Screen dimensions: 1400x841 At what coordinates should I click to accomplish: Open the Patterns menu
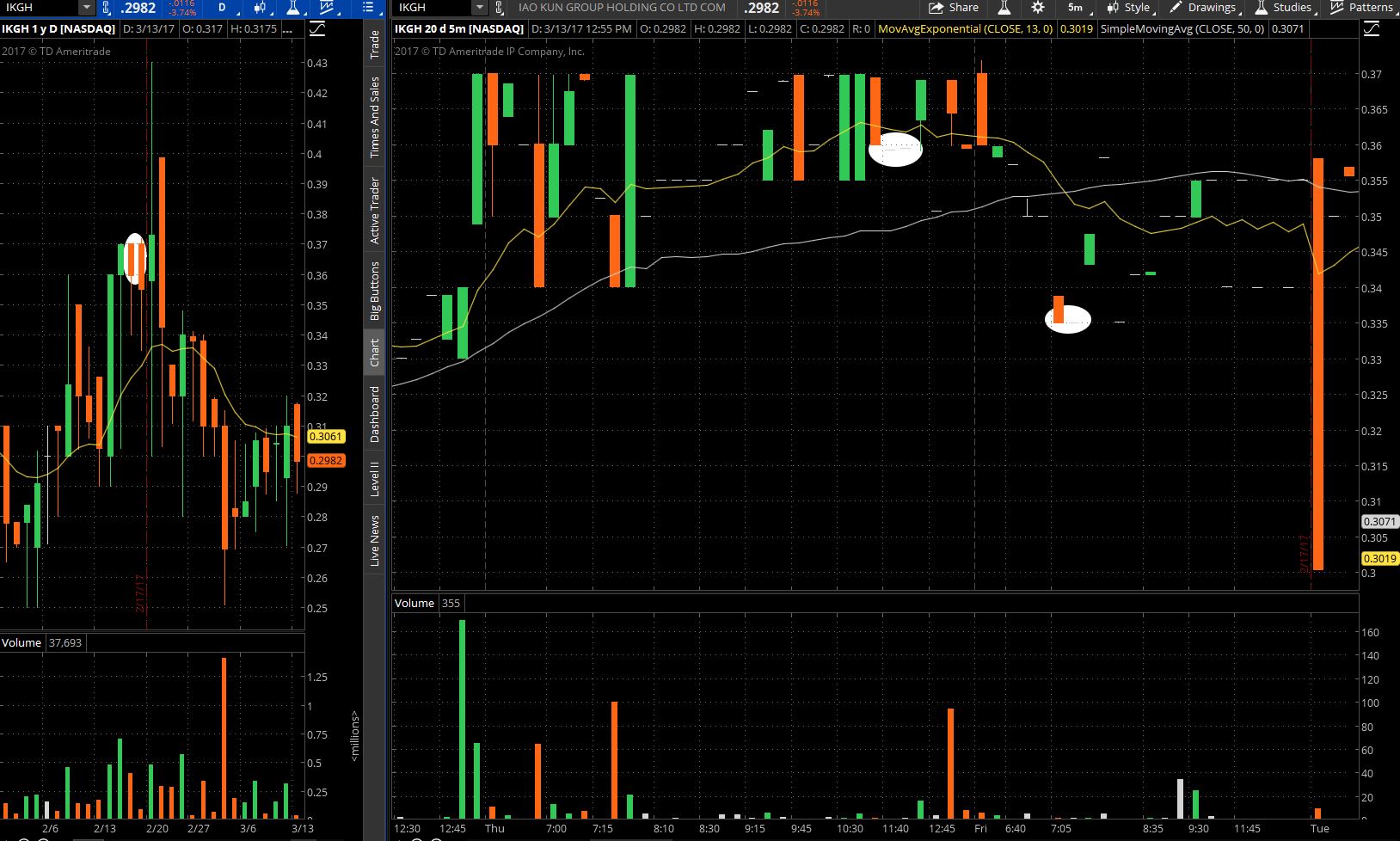[1362, 8]
